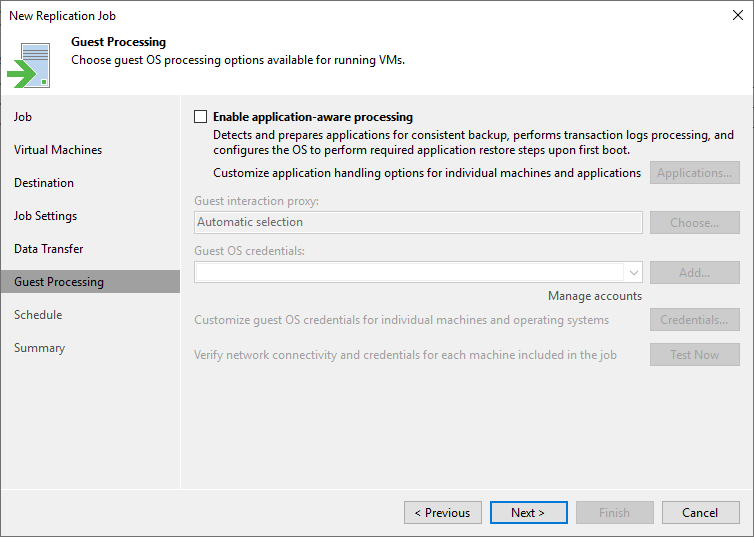
Task: Close the New Replication Job dialog
Action: [738, 15]
